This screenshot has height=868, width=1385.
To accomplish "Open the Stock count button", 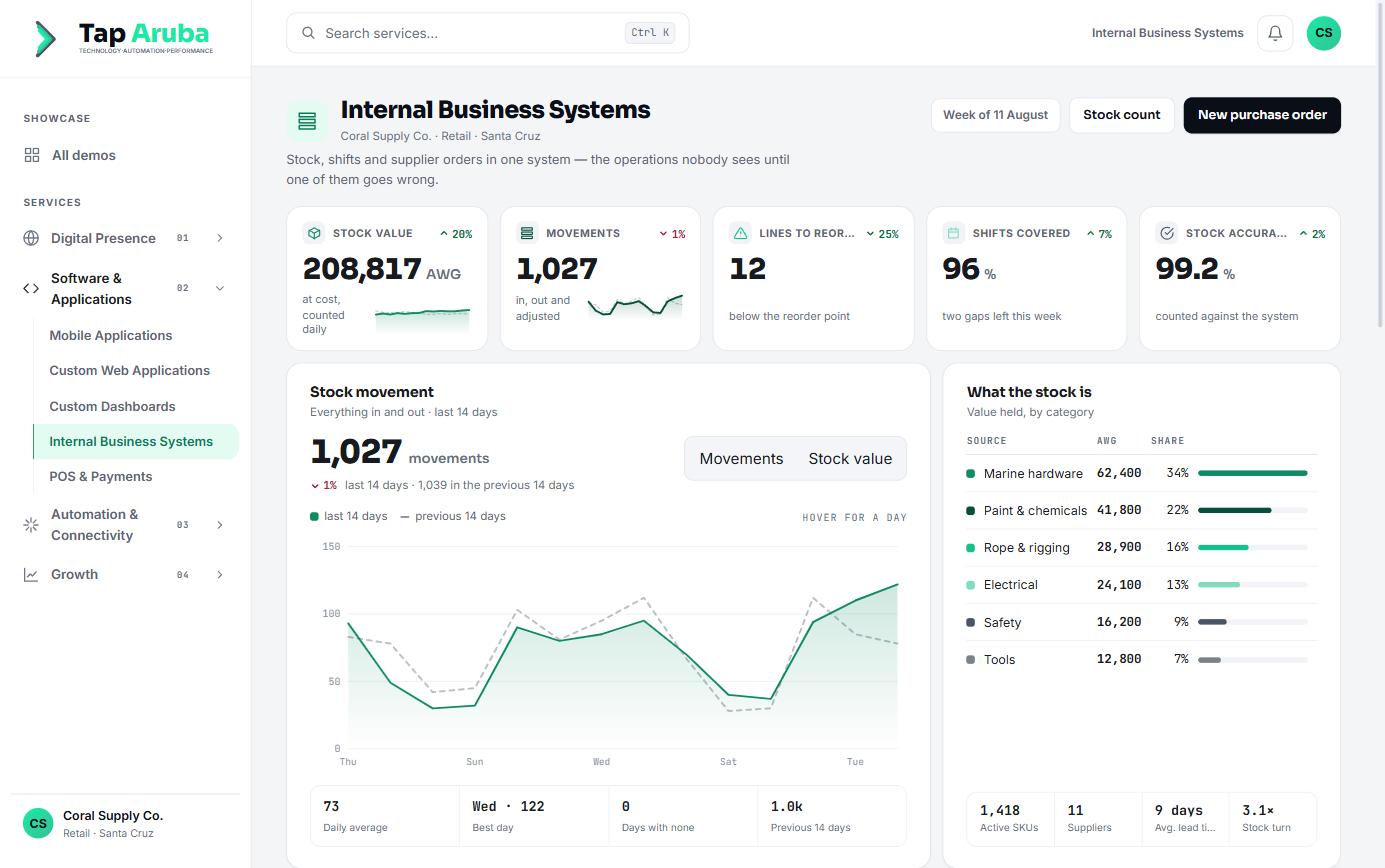I will (x=1121, y=115).
